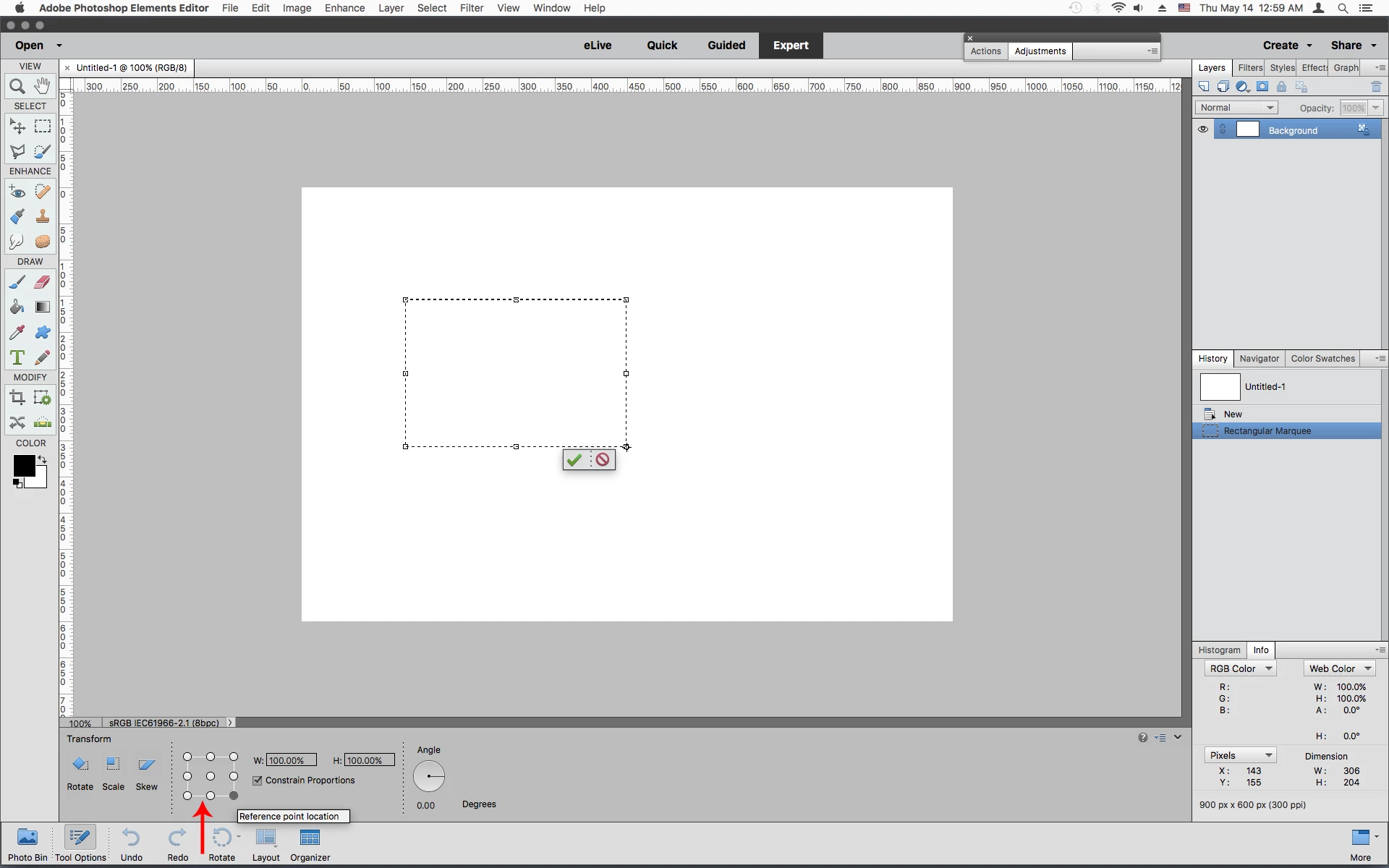Cancel the transform with red icon
The image size is (1389, 868).
[603, 460]
